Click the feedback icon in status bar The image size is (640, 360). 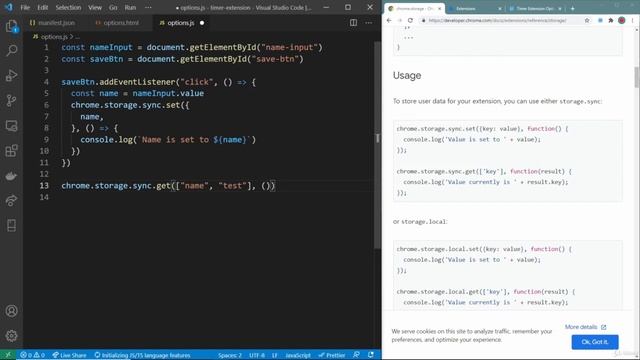click(x=356, y=355)
